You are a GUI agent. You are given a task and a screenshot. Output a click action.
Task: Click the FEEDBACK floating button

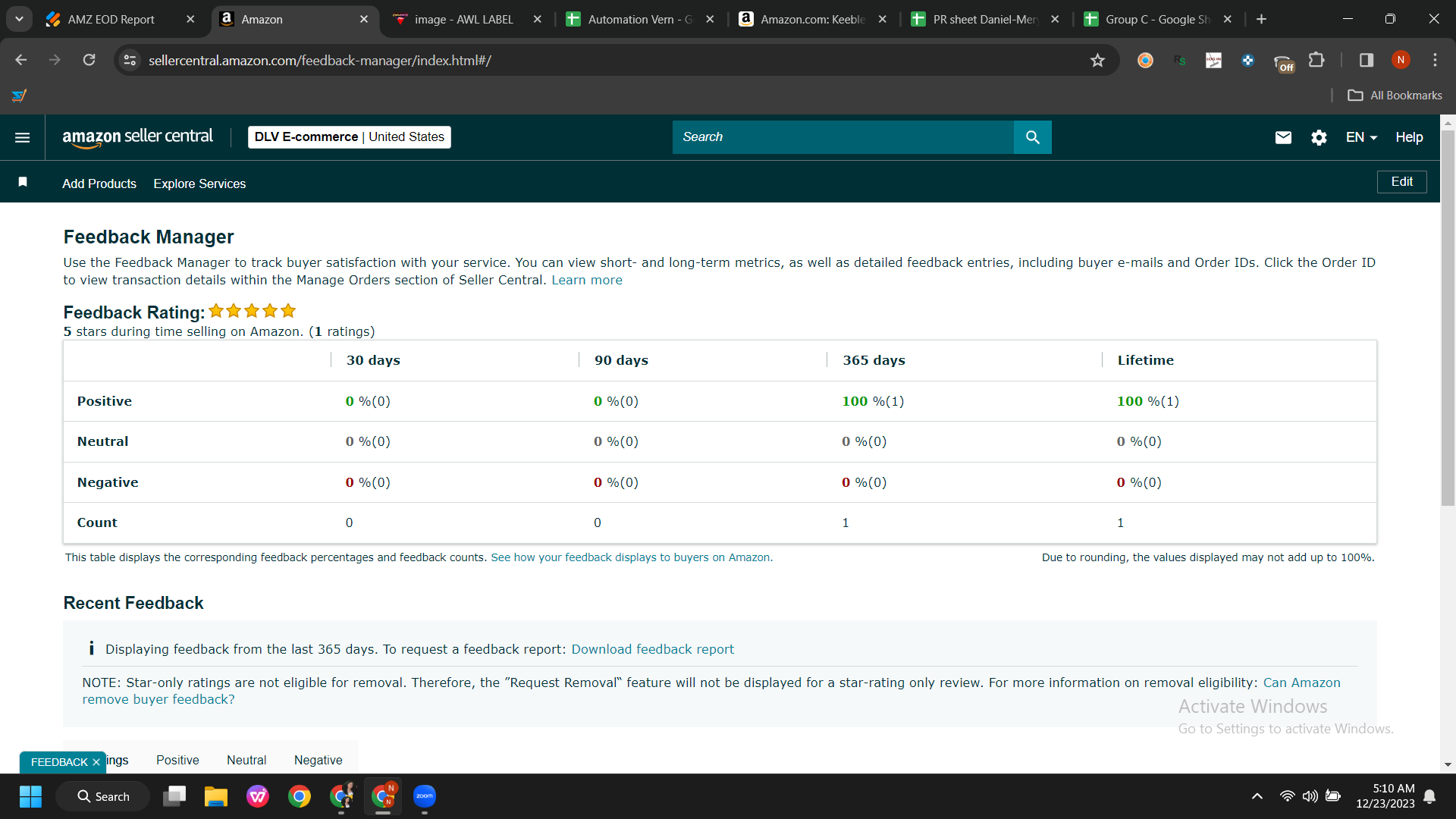click(x=59, y=762)
